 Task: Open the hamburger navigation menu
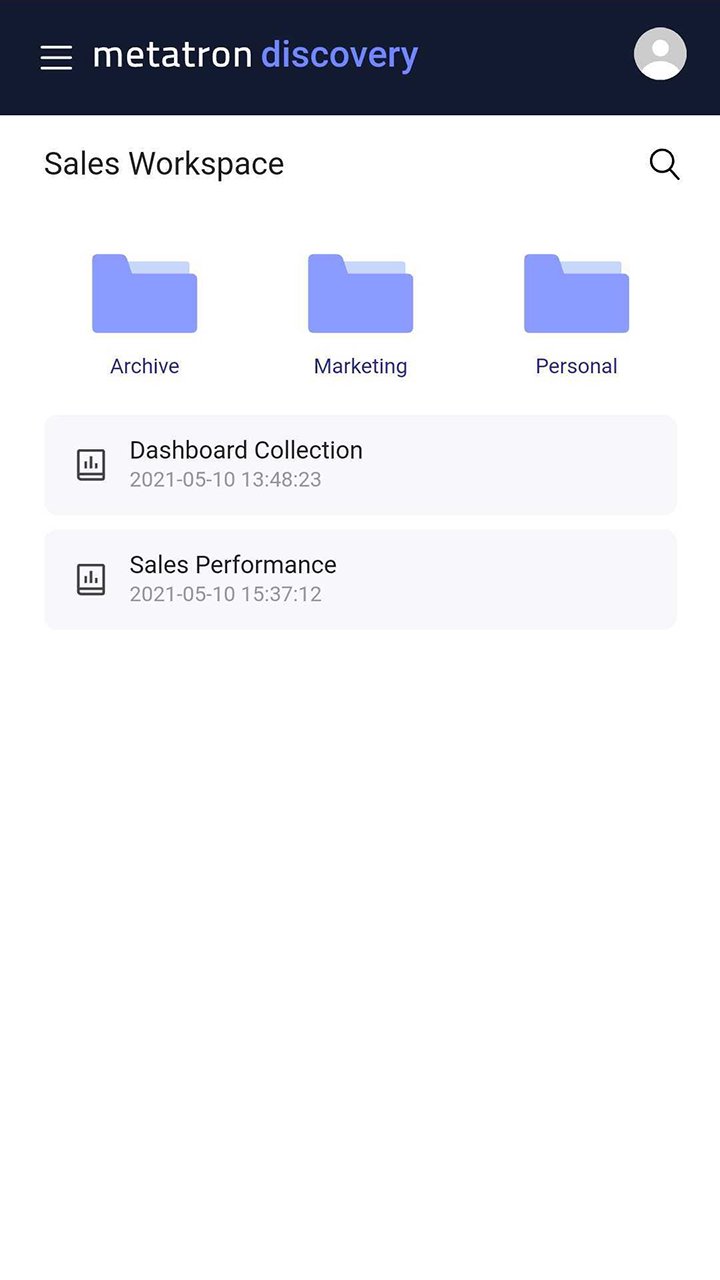(56, 57)
